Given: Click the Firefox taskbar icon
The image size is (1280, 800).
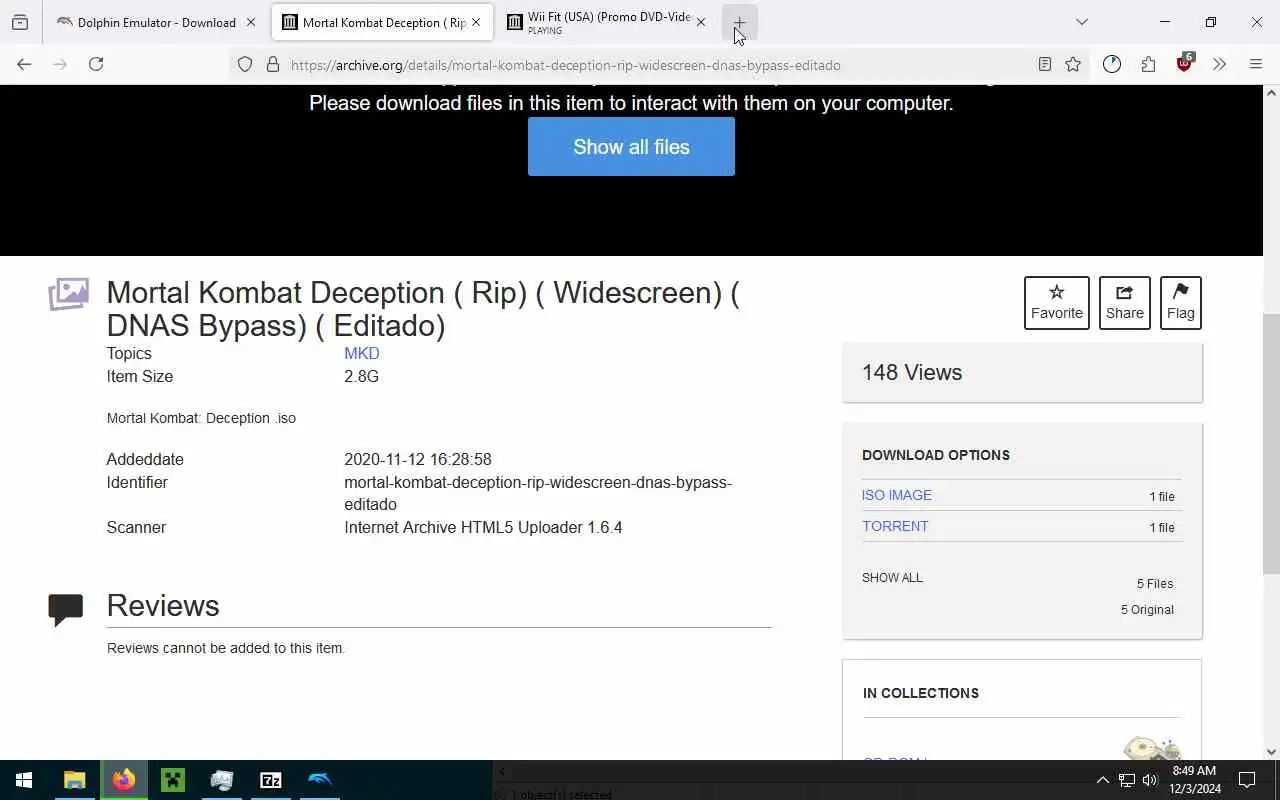Looking at the screenshot, I should [124, 780].
